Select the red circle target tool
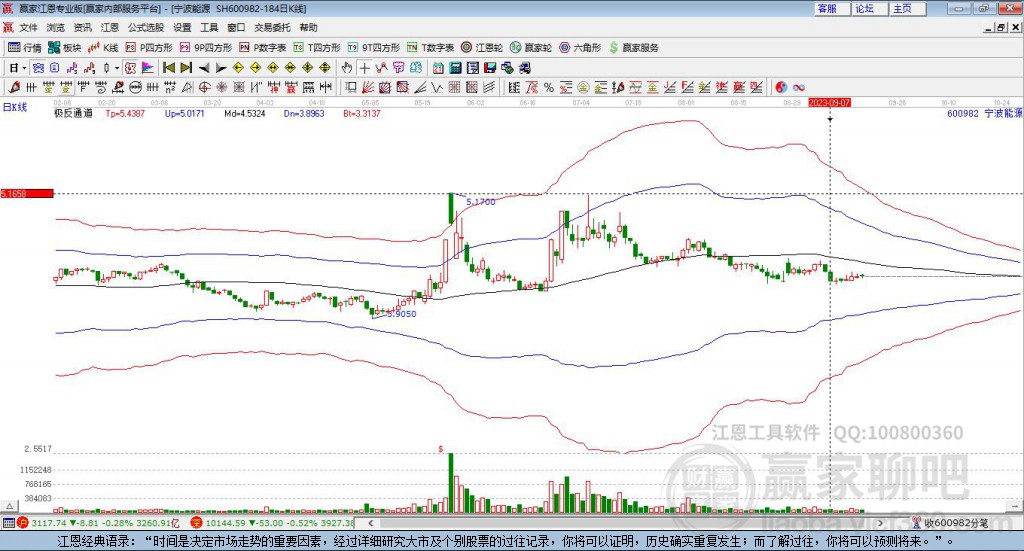This screenshot has height=551, width=1024. (x=204, y=87)
